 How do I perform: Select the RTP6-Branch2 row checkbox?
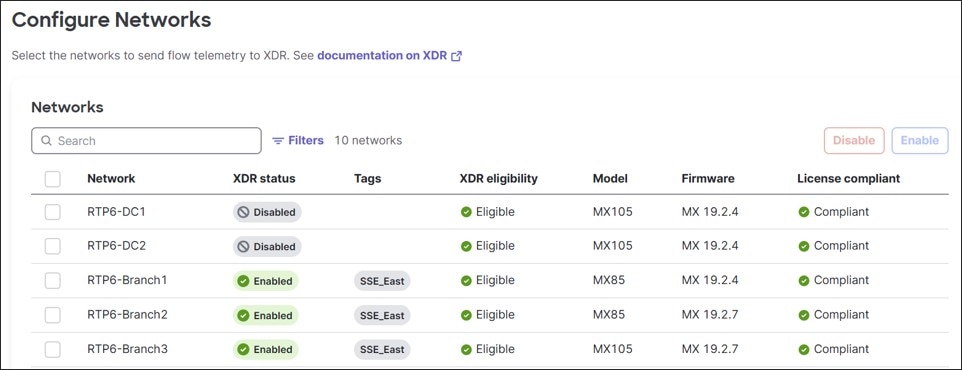point(53,315)
